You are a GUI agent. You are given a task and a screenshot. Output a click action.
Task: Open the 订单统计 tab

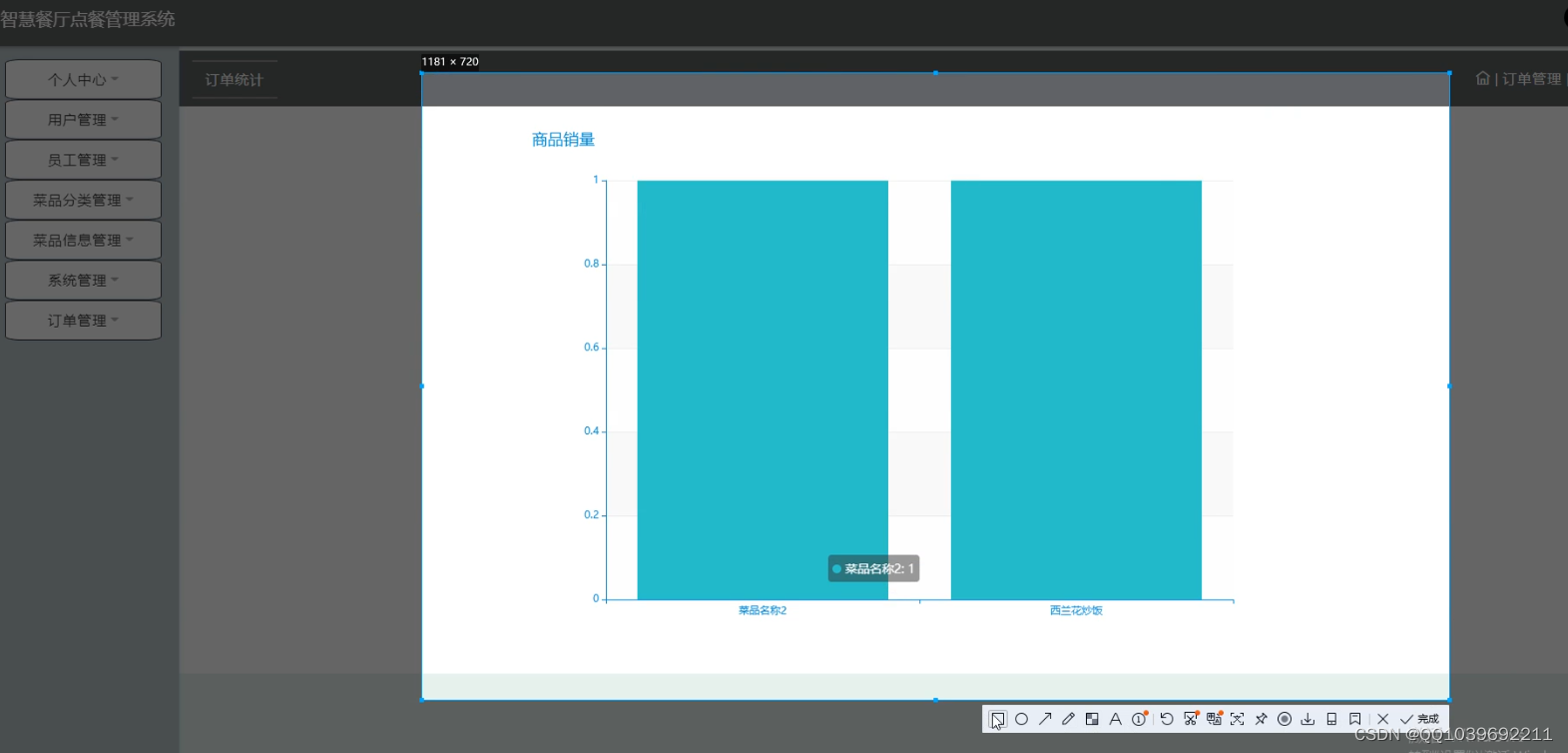[x=235, y=80]
